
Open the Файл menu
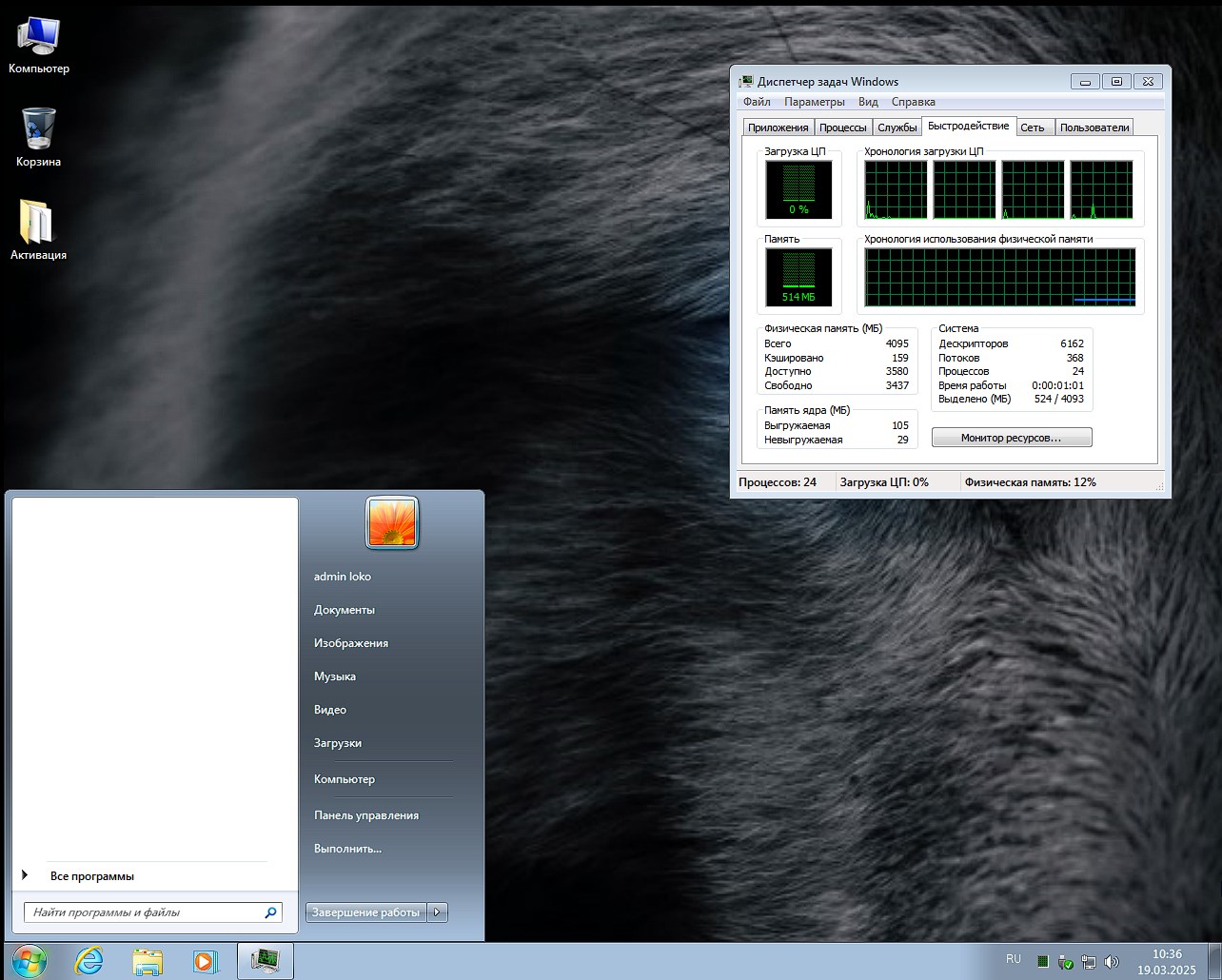757,102
